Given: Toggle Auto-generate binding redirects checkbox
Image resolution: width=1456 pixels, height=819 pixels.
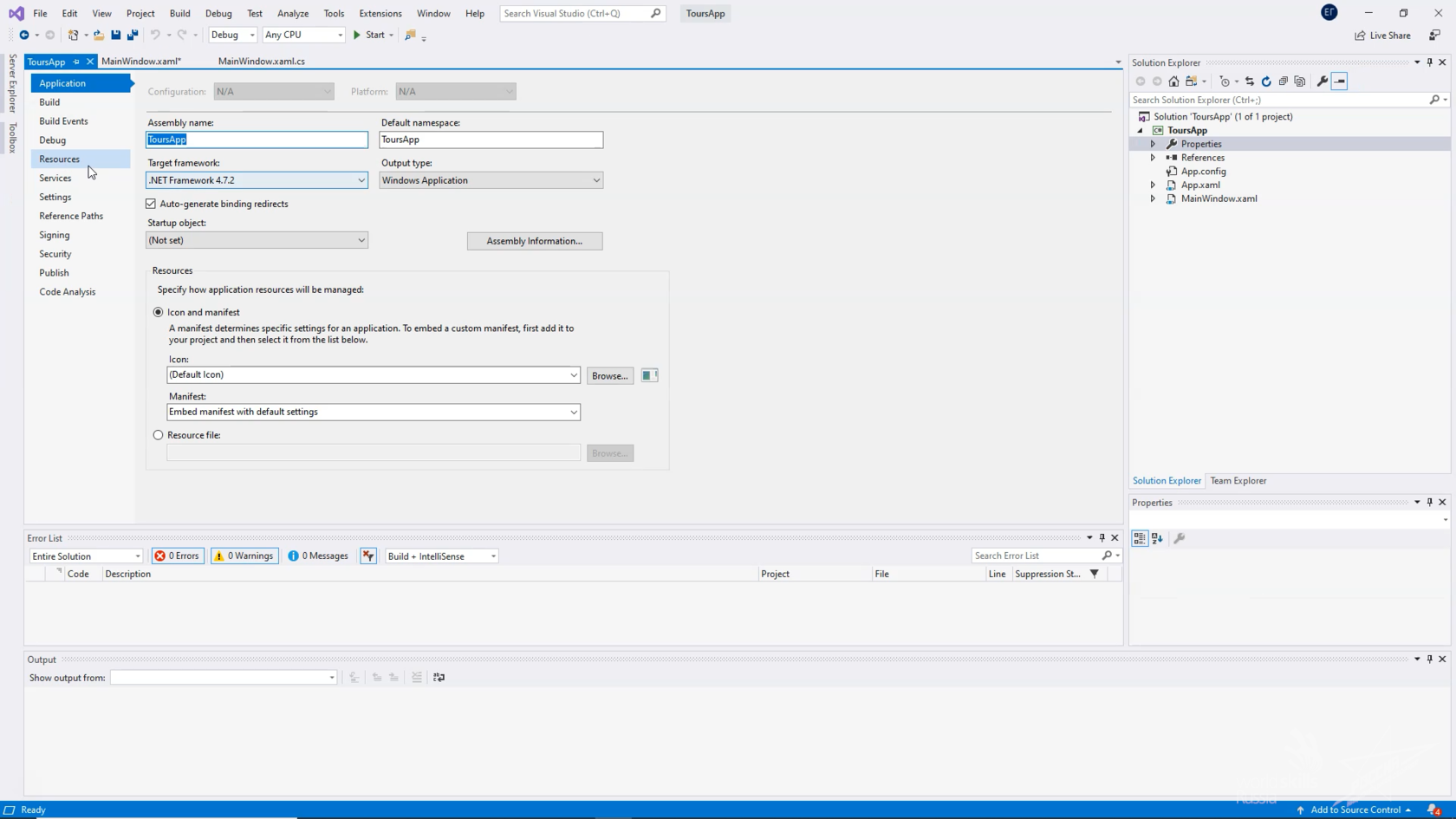Looking at the screenshot, I should click(151, 204).
